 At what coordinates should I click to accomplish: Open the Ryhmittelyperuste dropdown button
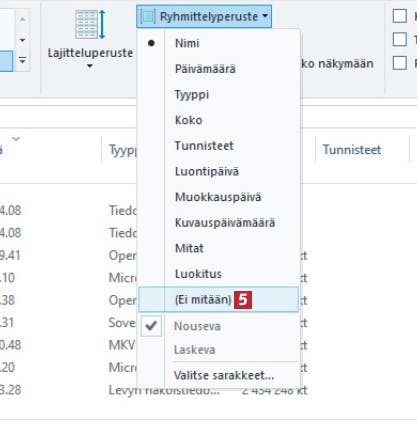click(204, 16)
